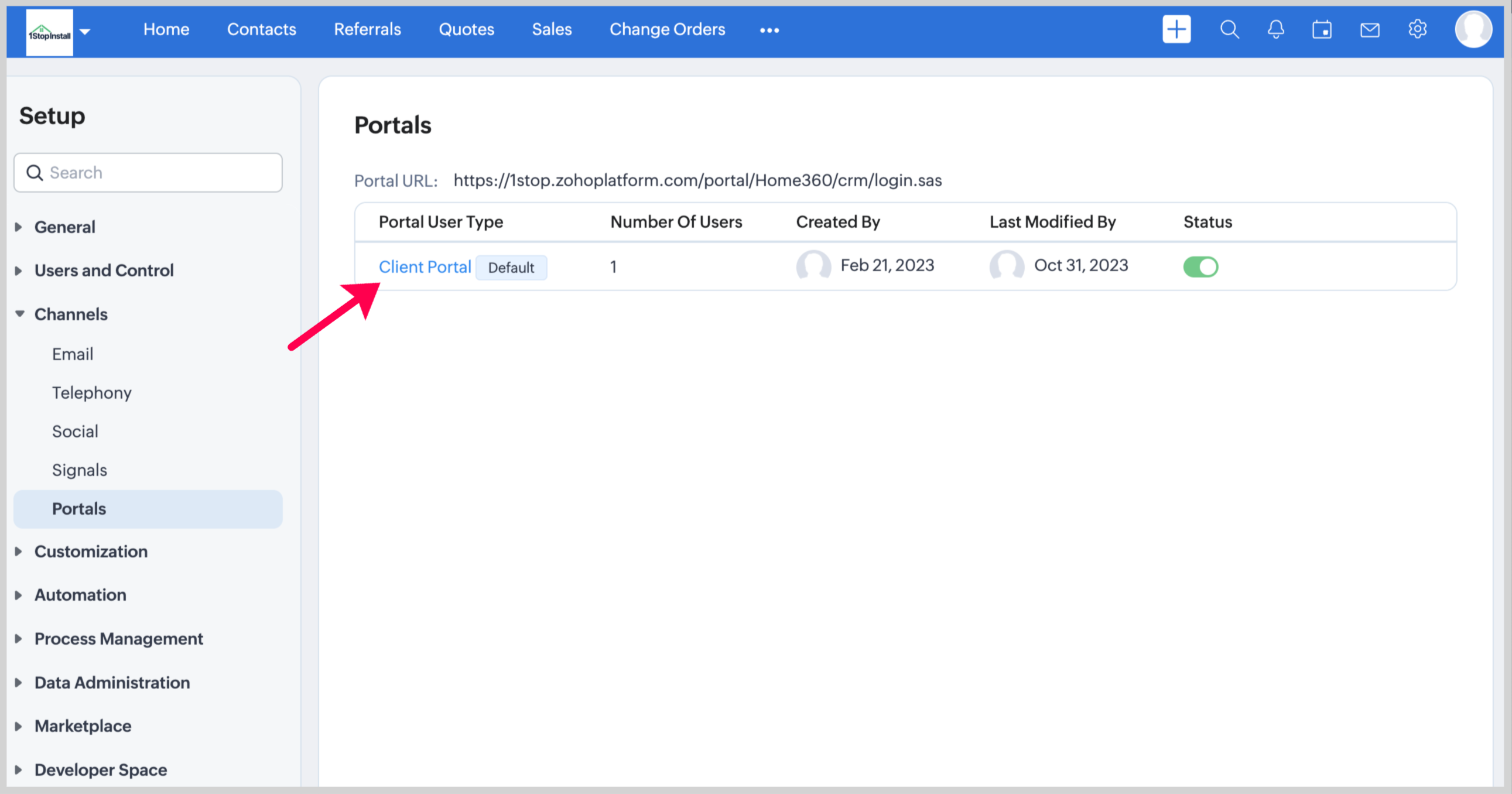1512x794 pixels.
Task: Click the Setup search field
Action: (x=148, y=173)
